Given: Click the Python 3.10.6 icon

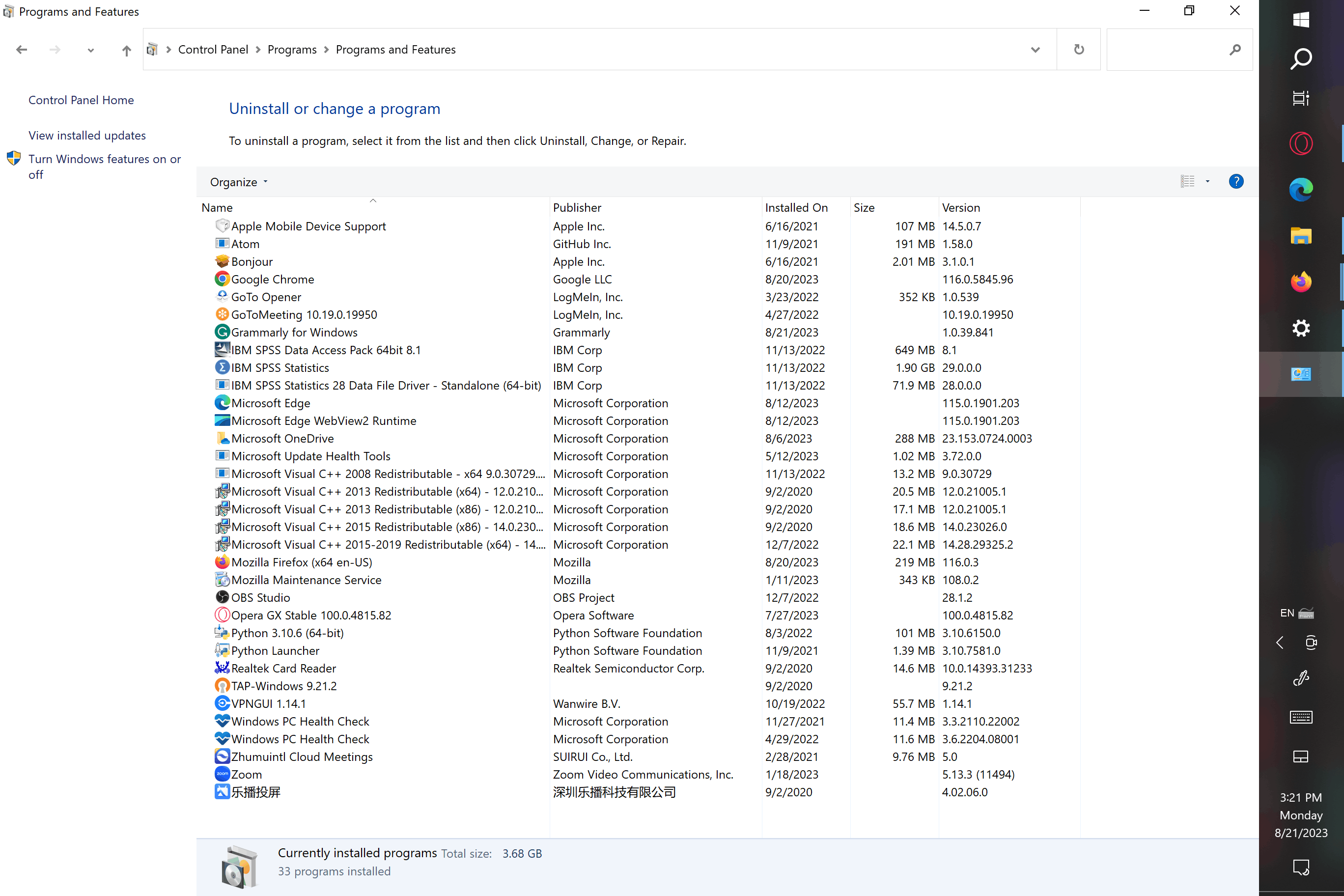Looking at the screenshot, I should click(x=222, y=633).
